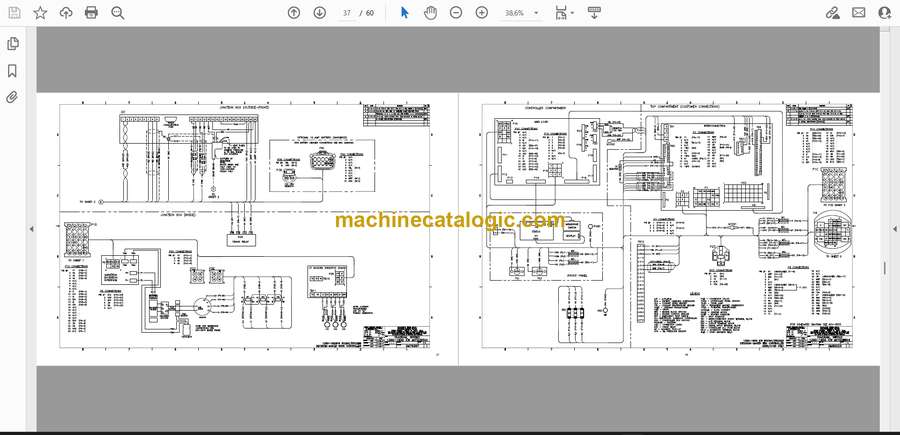The image size is (900, 435).
Task: Print the document with the printer icon
Action: 91,13
